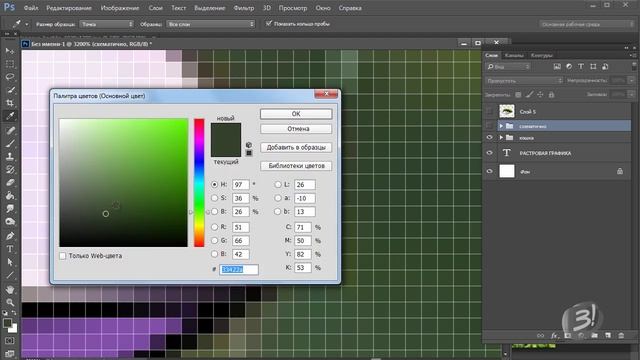Select the Brush tool
The width and height of the screenshot is (640, 360).
coord(10,144)
